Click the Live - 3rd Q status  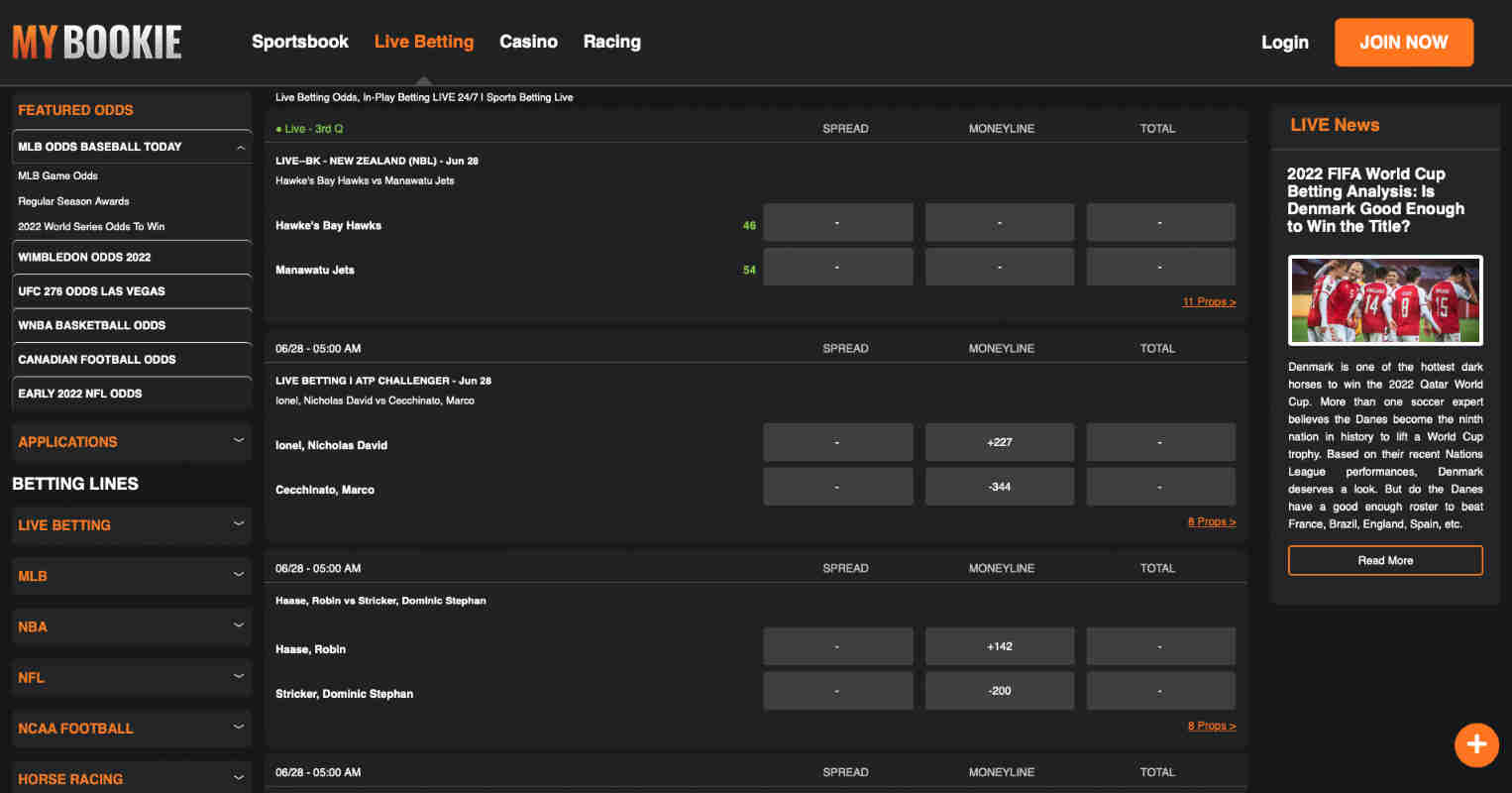point(309,129)
